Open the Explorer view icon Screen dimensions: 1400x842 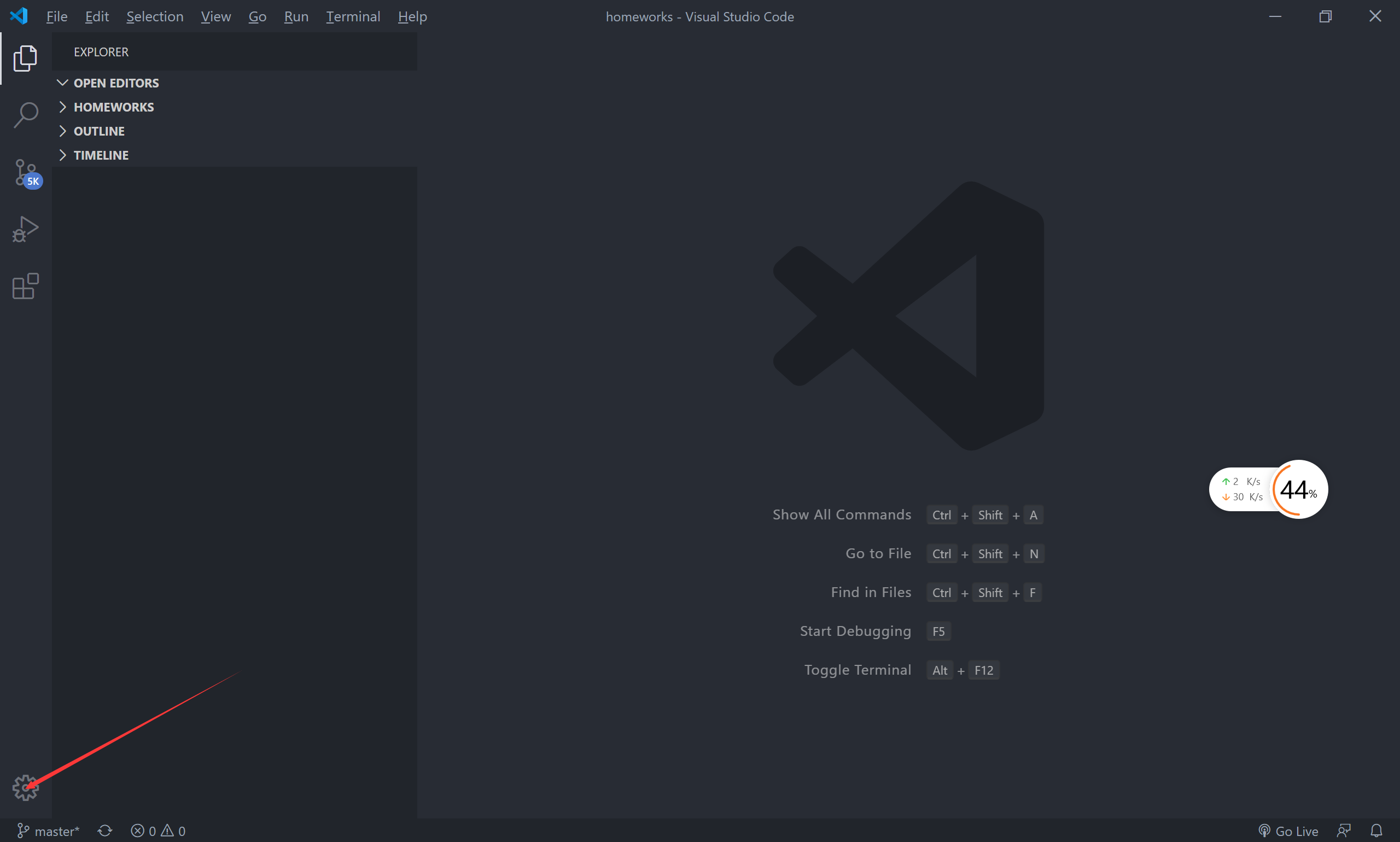(25, 59)
